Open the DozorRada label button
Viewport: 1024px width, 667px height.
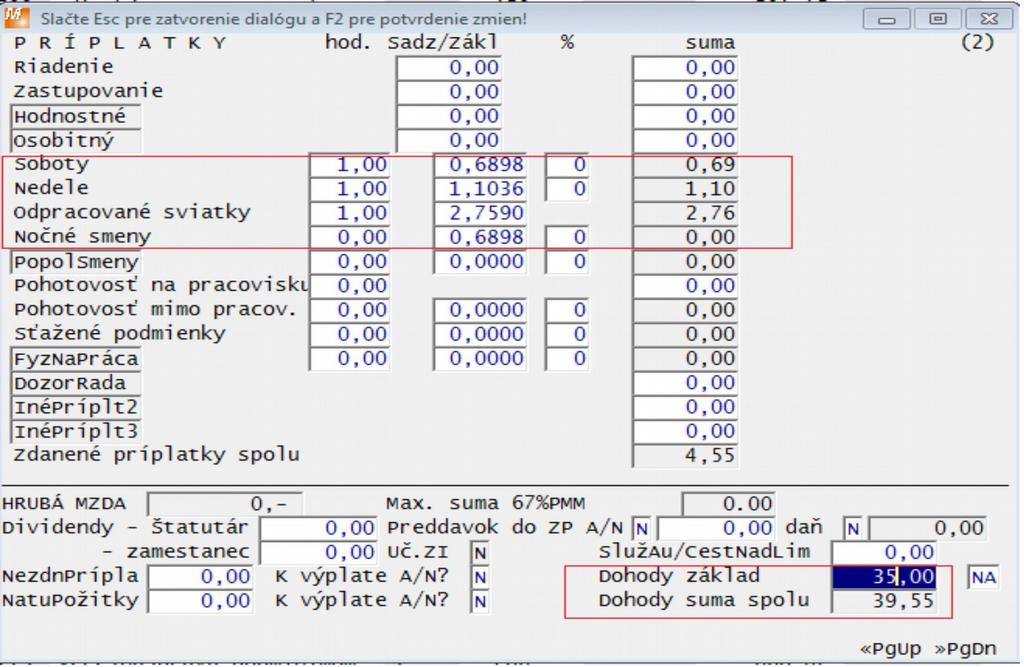tap(76, 383)
